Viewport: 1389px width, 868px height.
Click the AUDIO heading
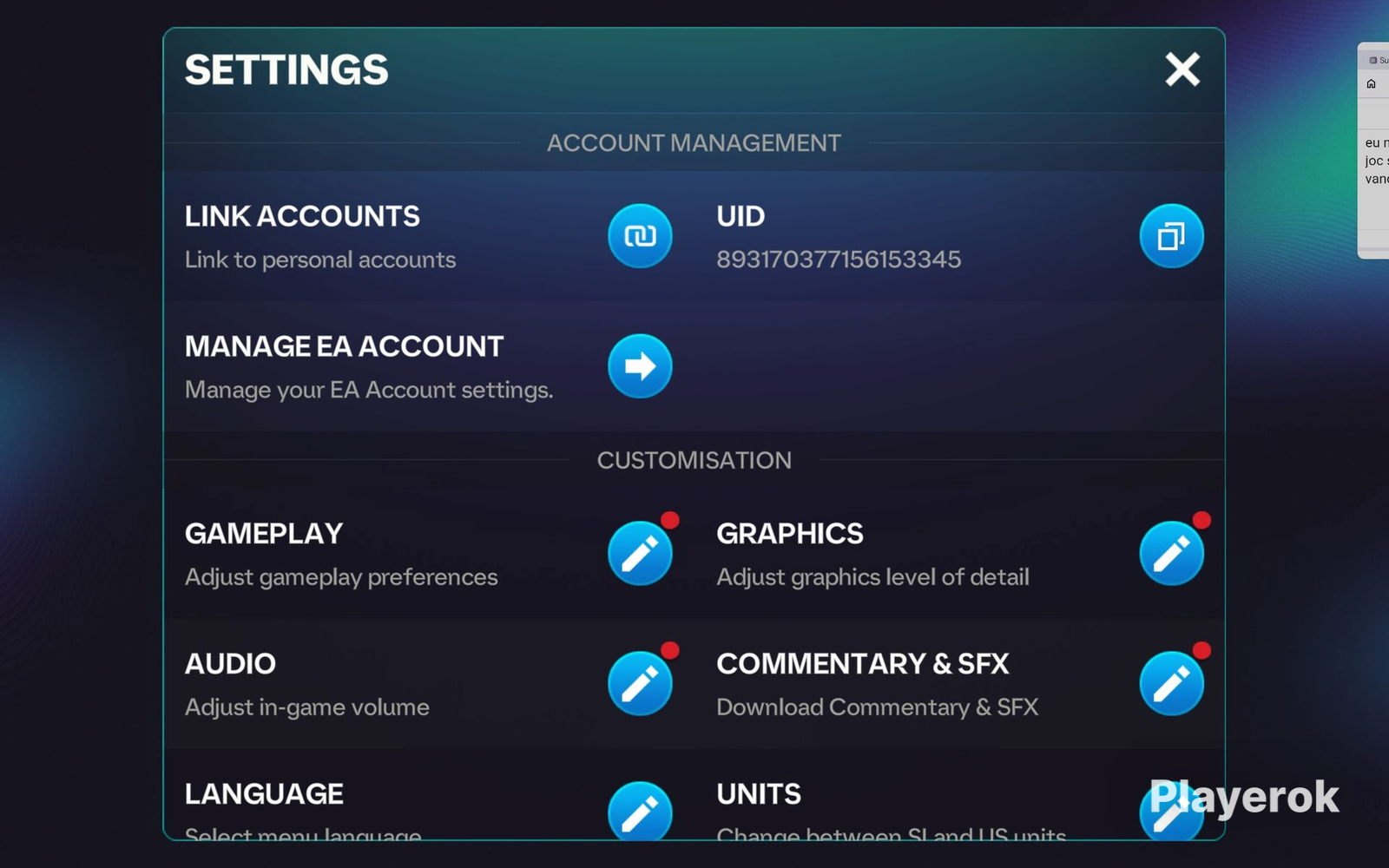pos(230,664)
